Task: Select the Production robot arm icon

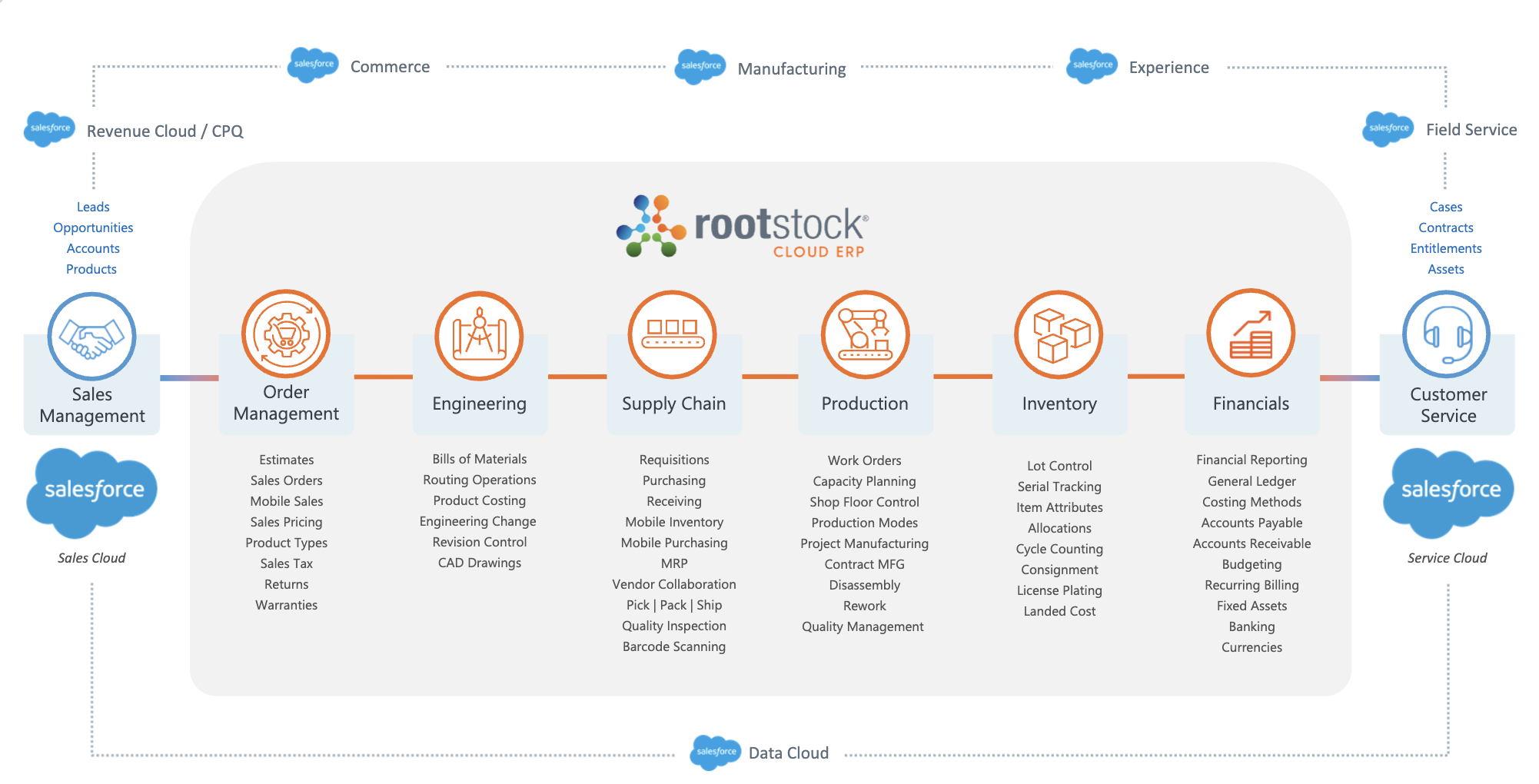Action: pyautogui.click(x=866, y=334)
